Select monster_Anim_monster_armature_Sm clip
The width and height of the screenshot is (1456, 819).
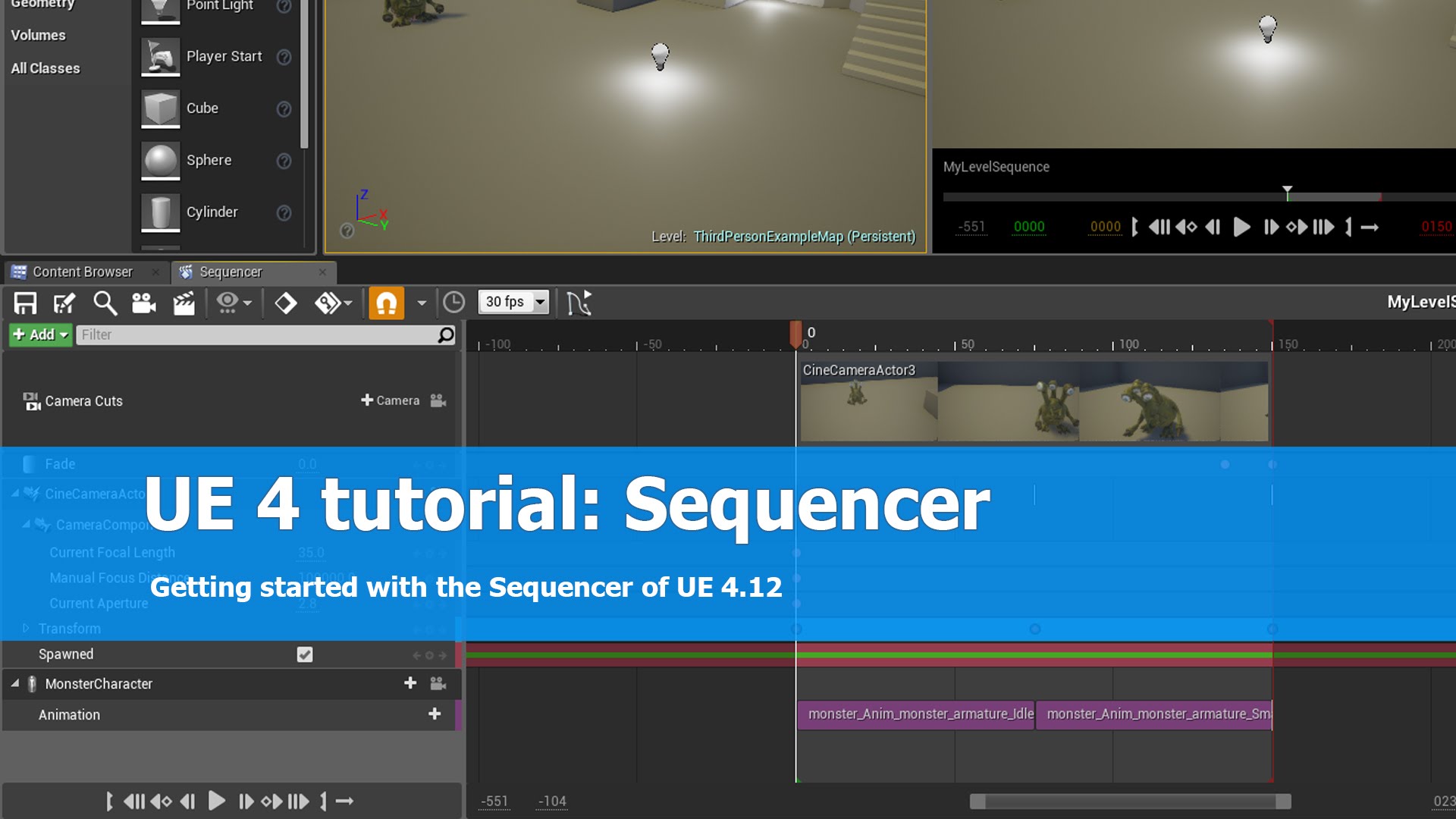tap(1154, 714)
